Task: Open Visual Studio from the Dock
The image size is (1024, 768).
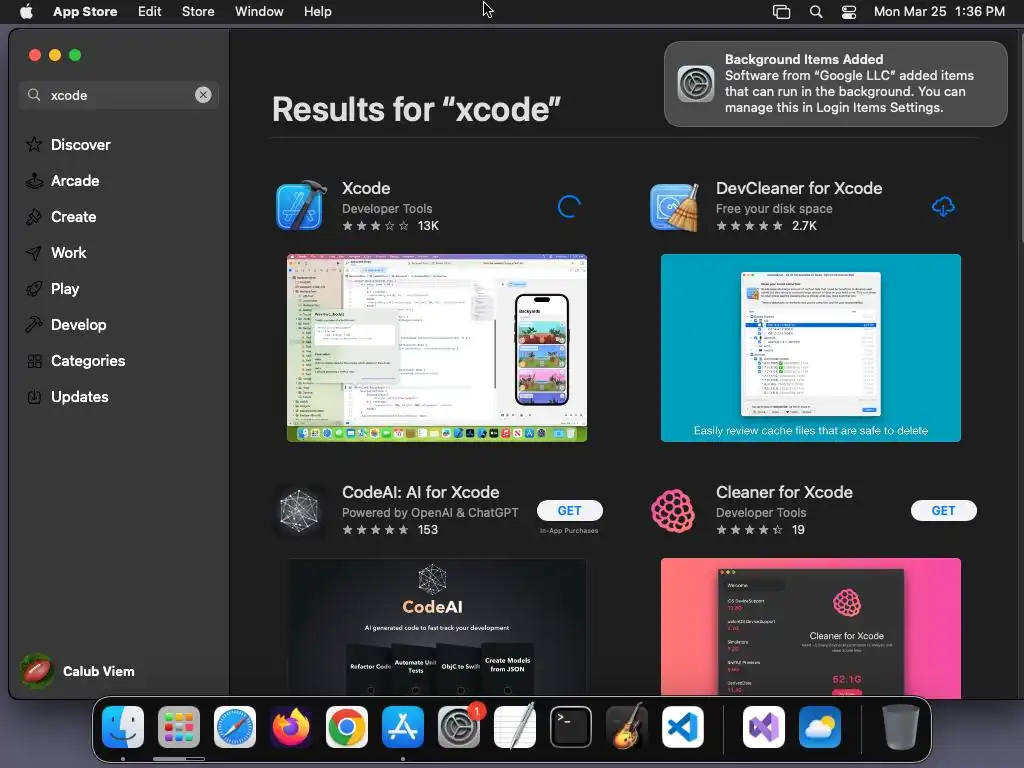Action: [x=764, y=727]
